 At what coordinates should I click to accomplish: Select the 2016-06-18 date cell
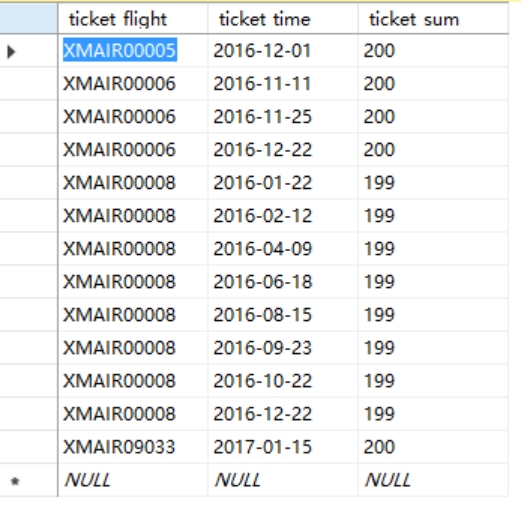tap(283, 281)
